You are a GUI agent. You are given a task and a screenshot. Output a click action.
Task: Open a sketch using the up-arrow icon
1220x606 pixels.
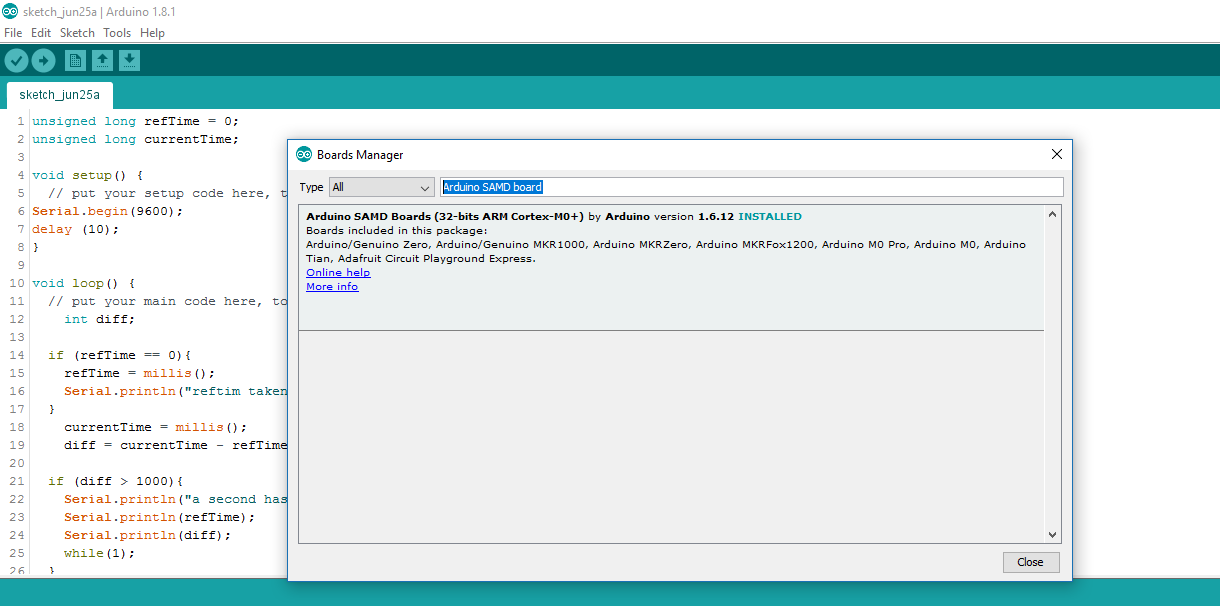102,61
